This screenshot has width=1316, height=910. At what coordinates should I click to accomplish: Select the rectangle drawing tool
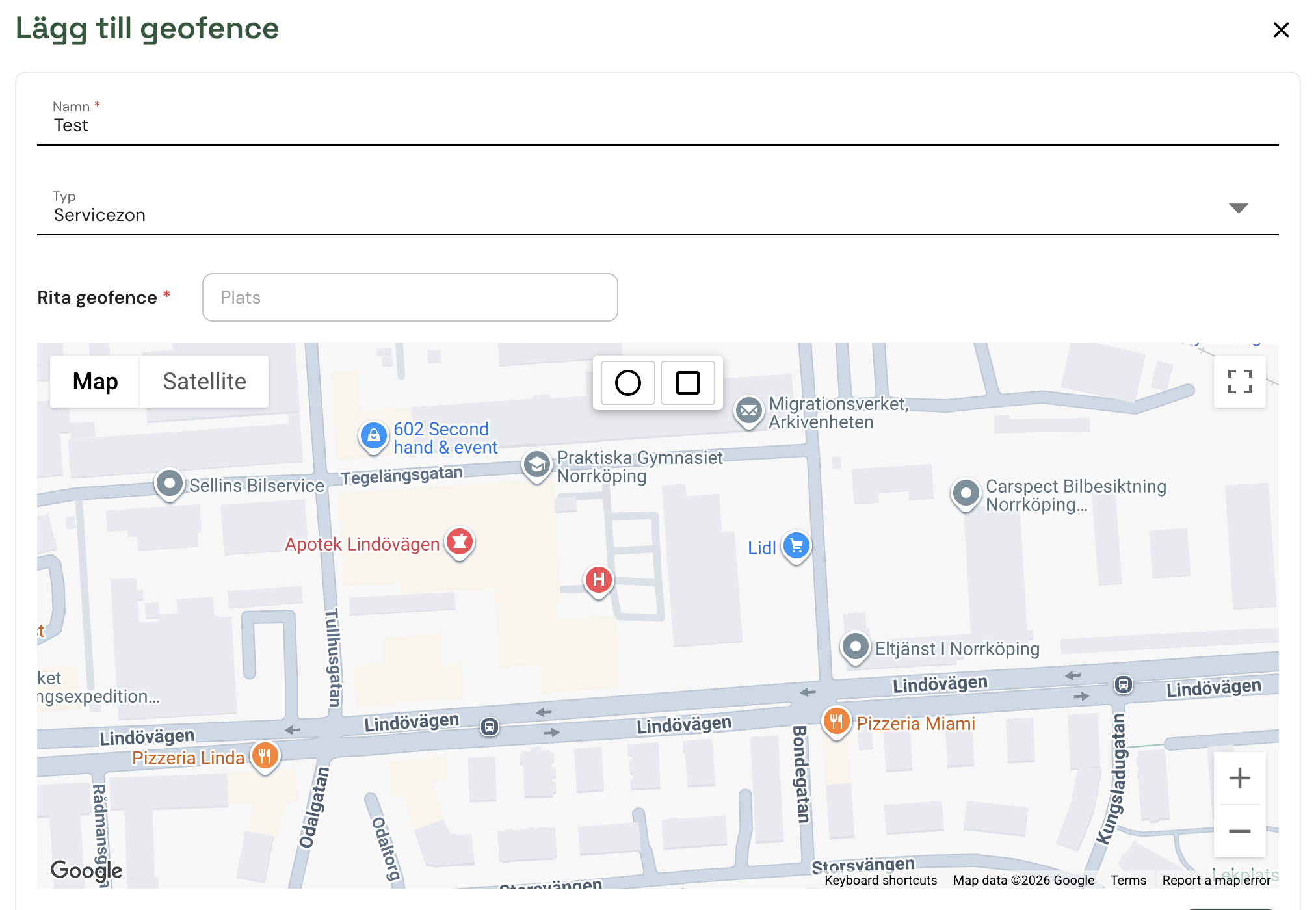point(688,383)
